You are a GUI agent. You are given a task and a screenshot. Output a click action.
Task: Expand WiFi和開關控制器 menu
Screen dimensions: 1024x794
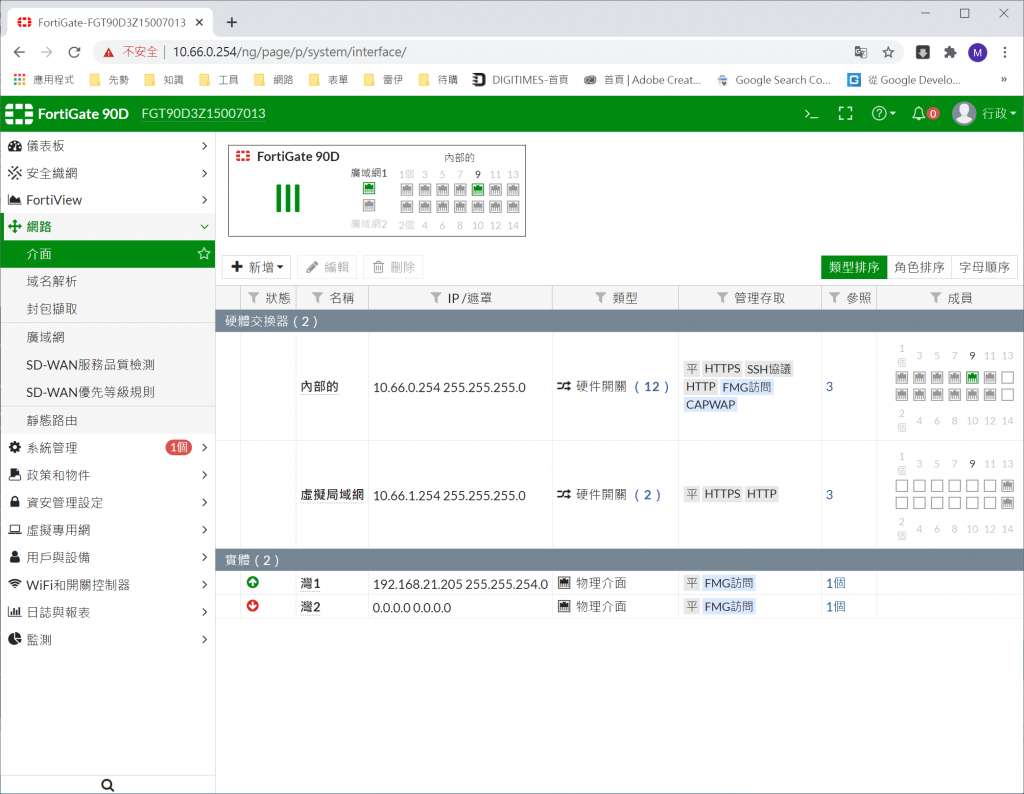[x=107, y=584]
